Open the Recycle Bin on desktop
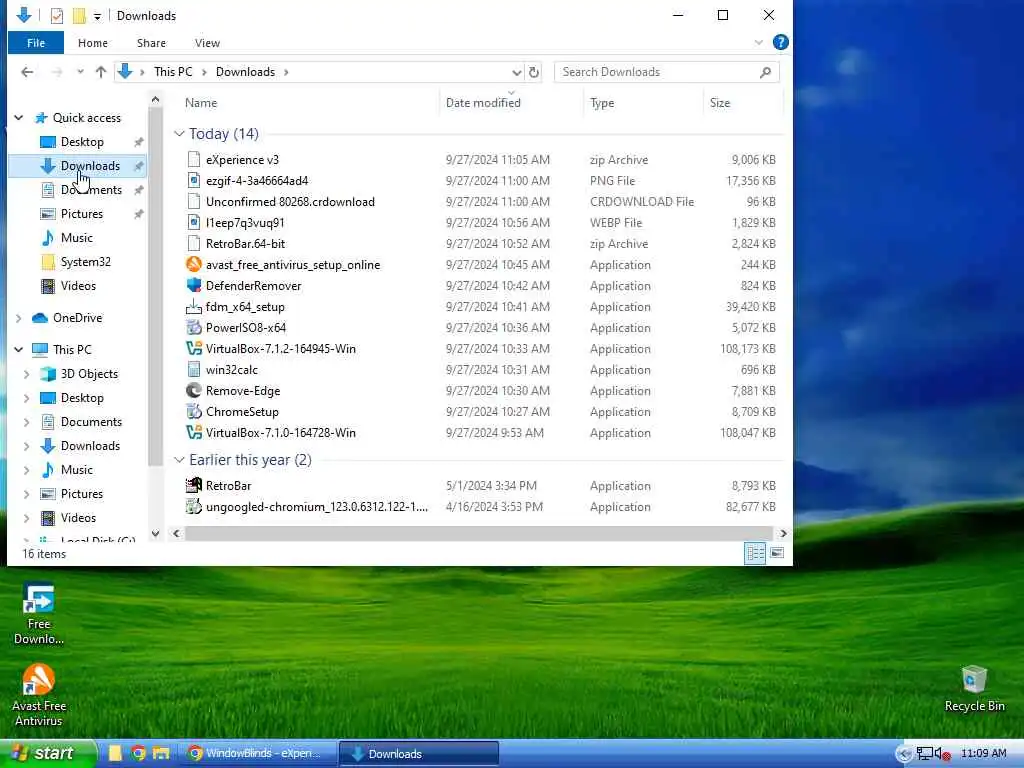The height and width of the screenshot is (768, 1024). 974,688
